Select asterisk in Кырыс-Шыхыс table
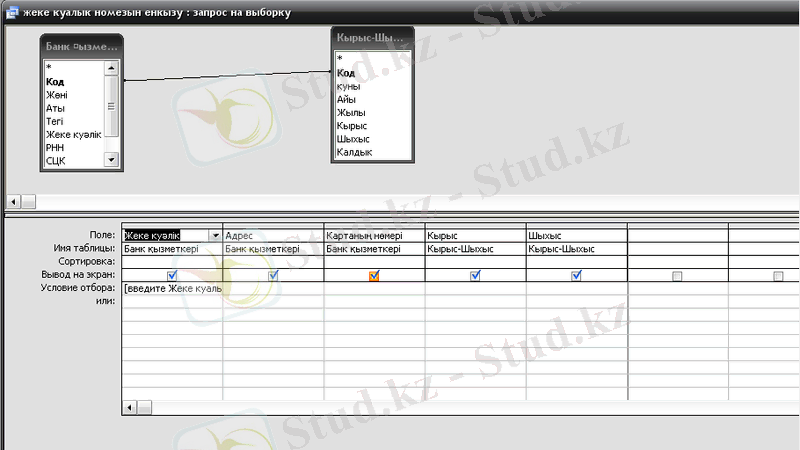This screenshot has height=450, width=800. (339, 59)
